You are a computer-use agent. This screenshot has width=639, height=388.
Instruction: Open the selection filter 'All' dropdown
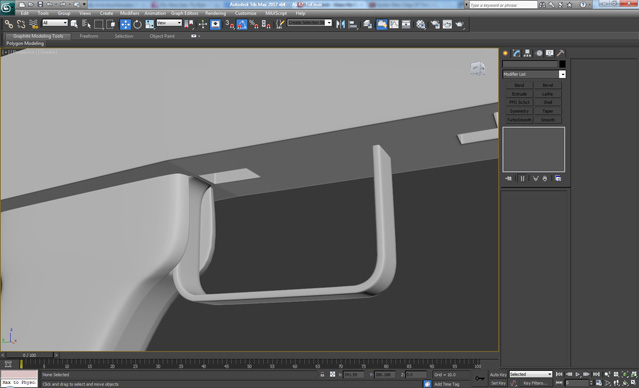tap(55, 23)
